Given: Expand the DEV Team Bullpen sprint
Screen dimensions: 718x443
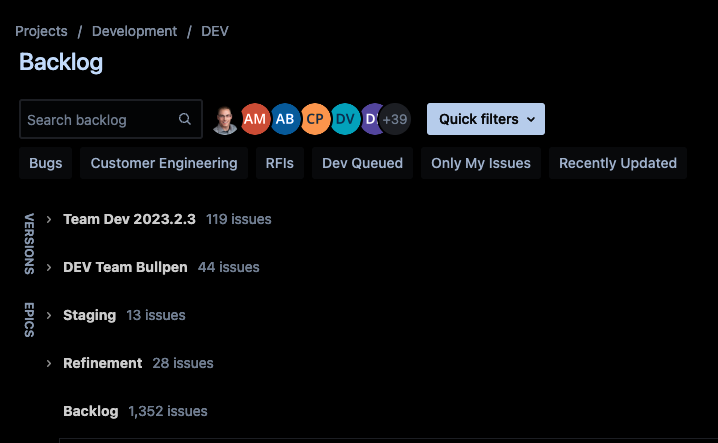Looking at the screenshot, I should click(49, 268).
